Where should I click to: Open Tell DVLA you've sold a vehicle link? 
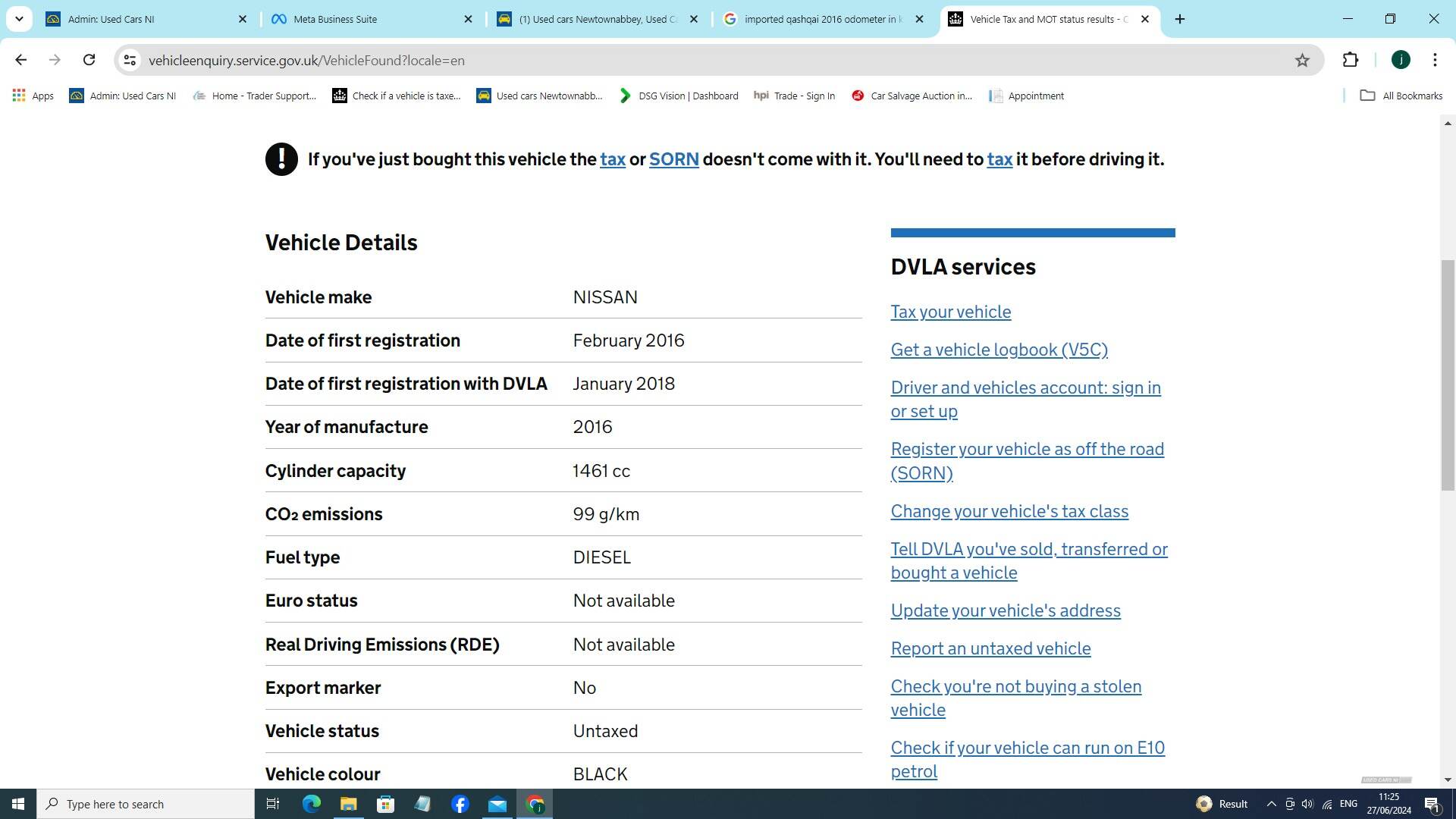click(x=1029, y=560)
